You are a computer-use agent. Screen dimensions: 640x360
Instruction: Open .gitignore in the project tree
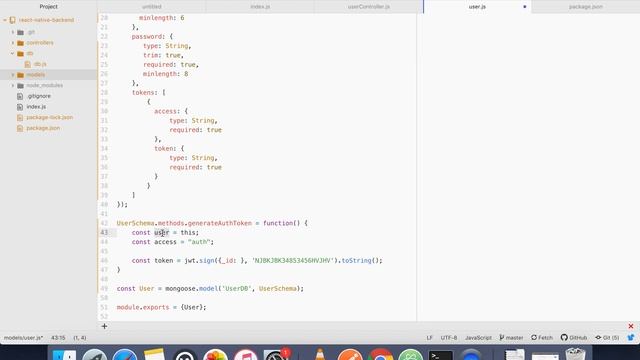(39, 96)
